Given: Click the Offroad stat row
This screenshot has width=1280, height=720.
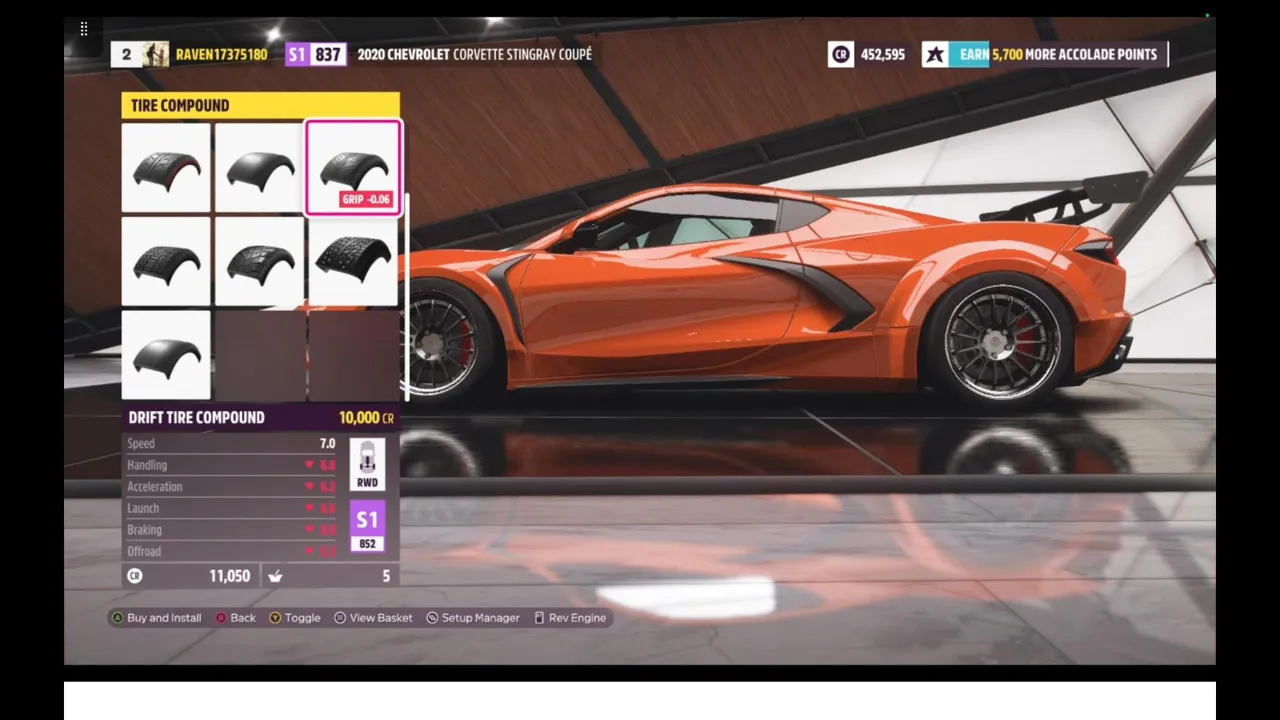Looking at the screenshot, I should 232,551.
